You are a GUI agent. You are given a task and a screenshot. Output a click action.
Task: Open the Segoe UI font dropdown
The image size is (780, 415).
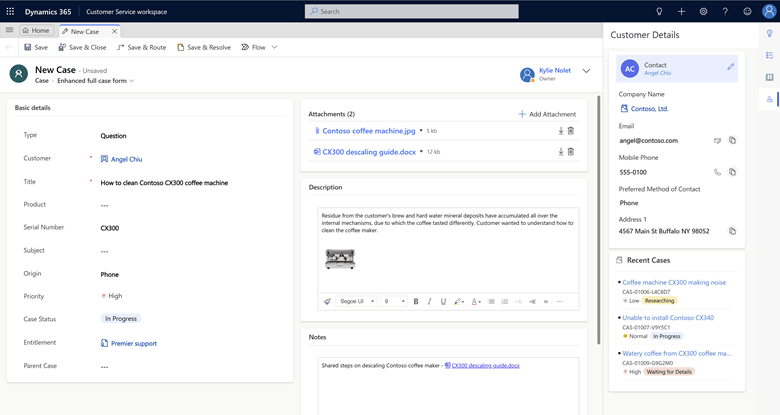[357, 301]
